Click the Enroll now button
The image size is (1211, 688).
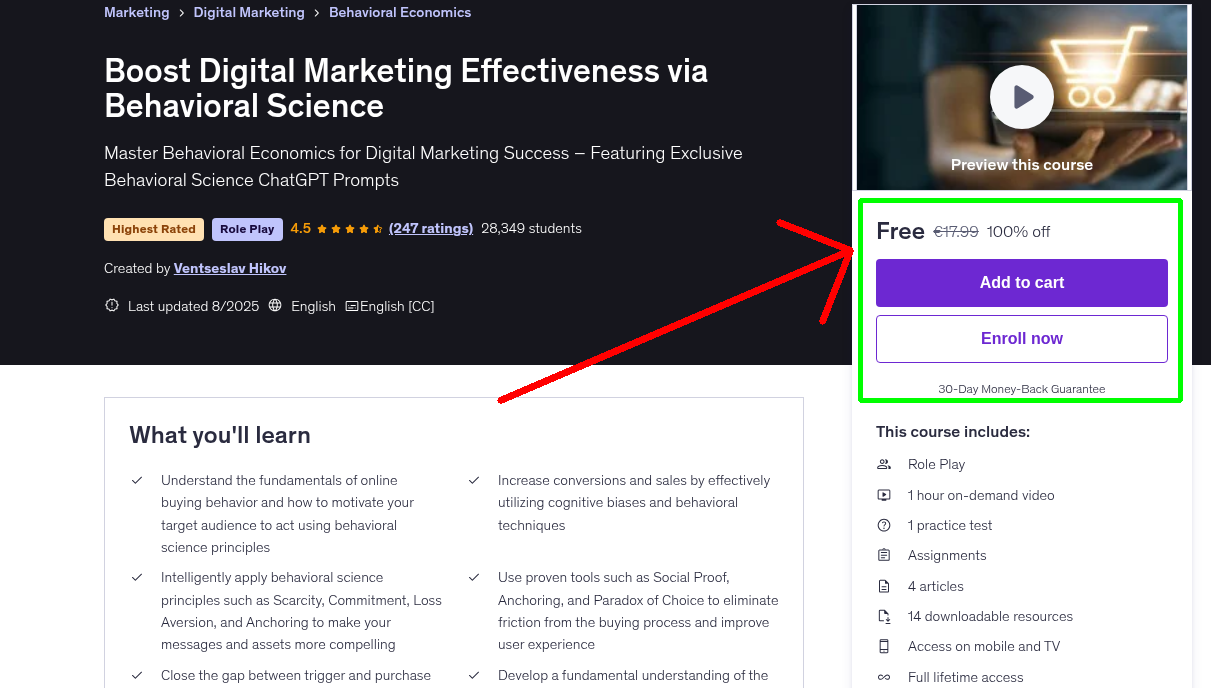1021,338
